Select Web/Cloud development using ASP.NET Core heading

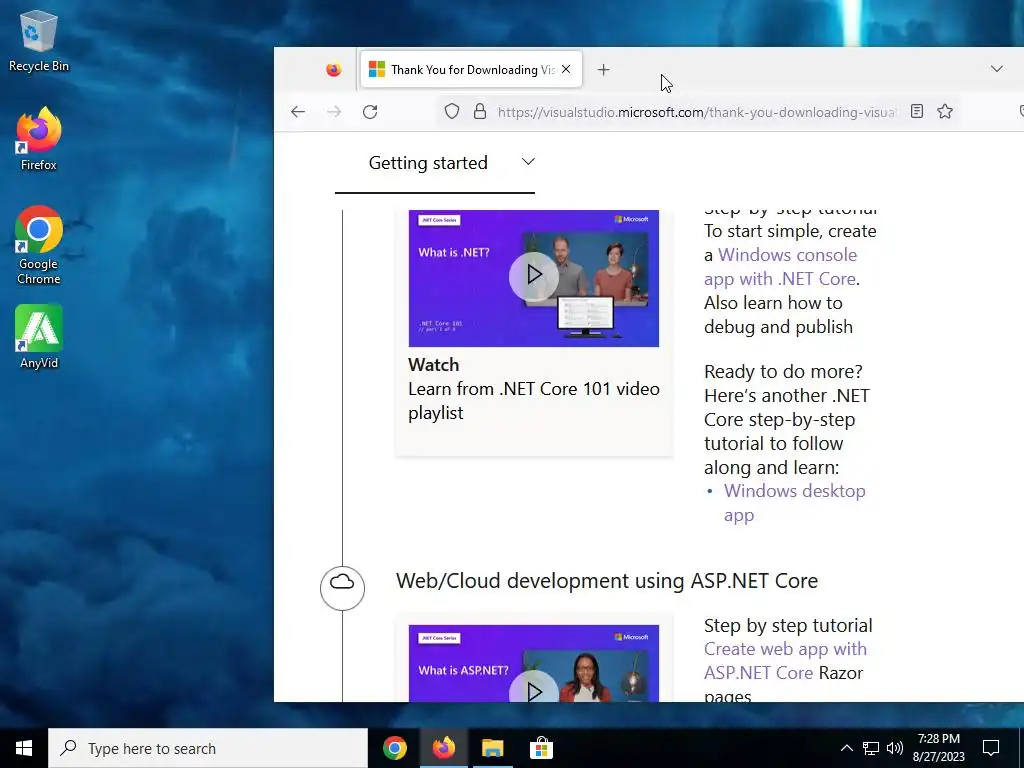(x=607, y=581)
